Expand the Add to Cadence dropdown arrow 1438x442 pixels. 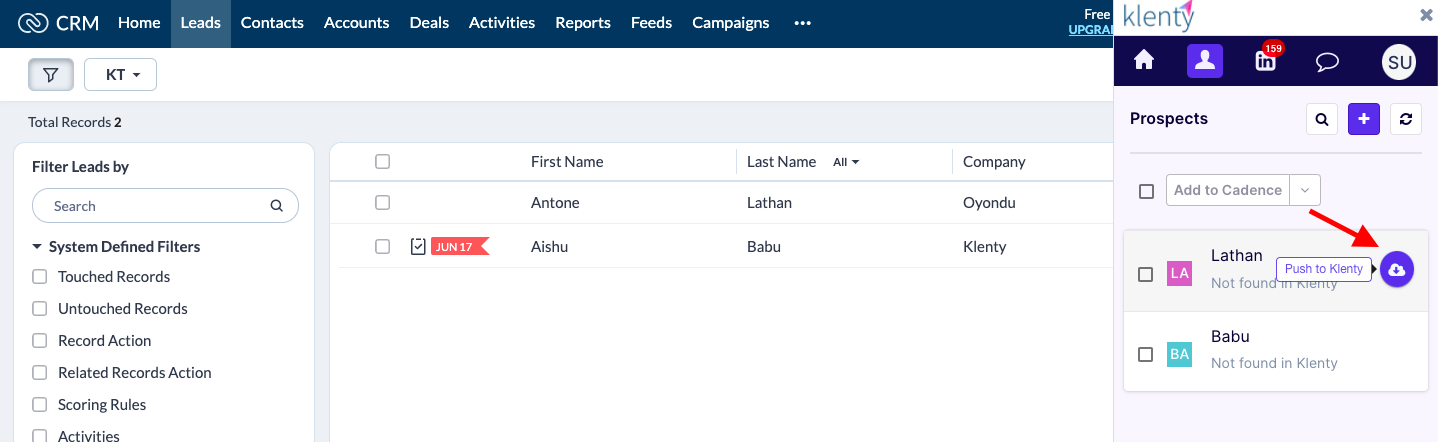[x=1305, y=190]
